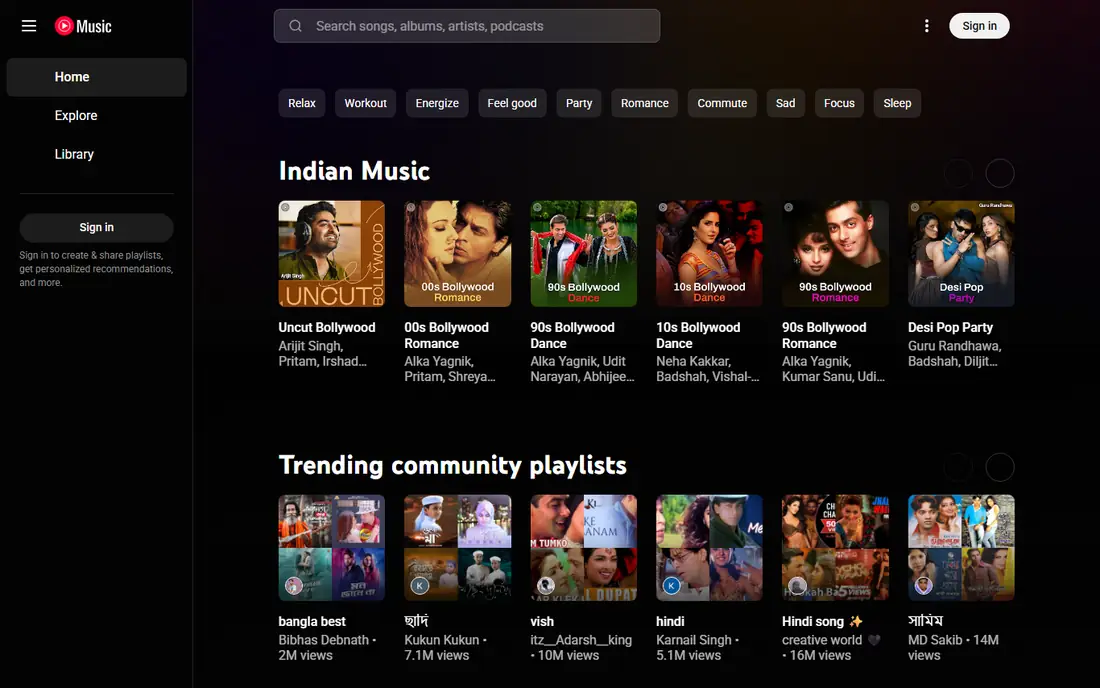Viewport: 1100px width, 688px height.
Task: Click creator avatar on MD Sakib playlist thumbnail
Action: (923, 585)
